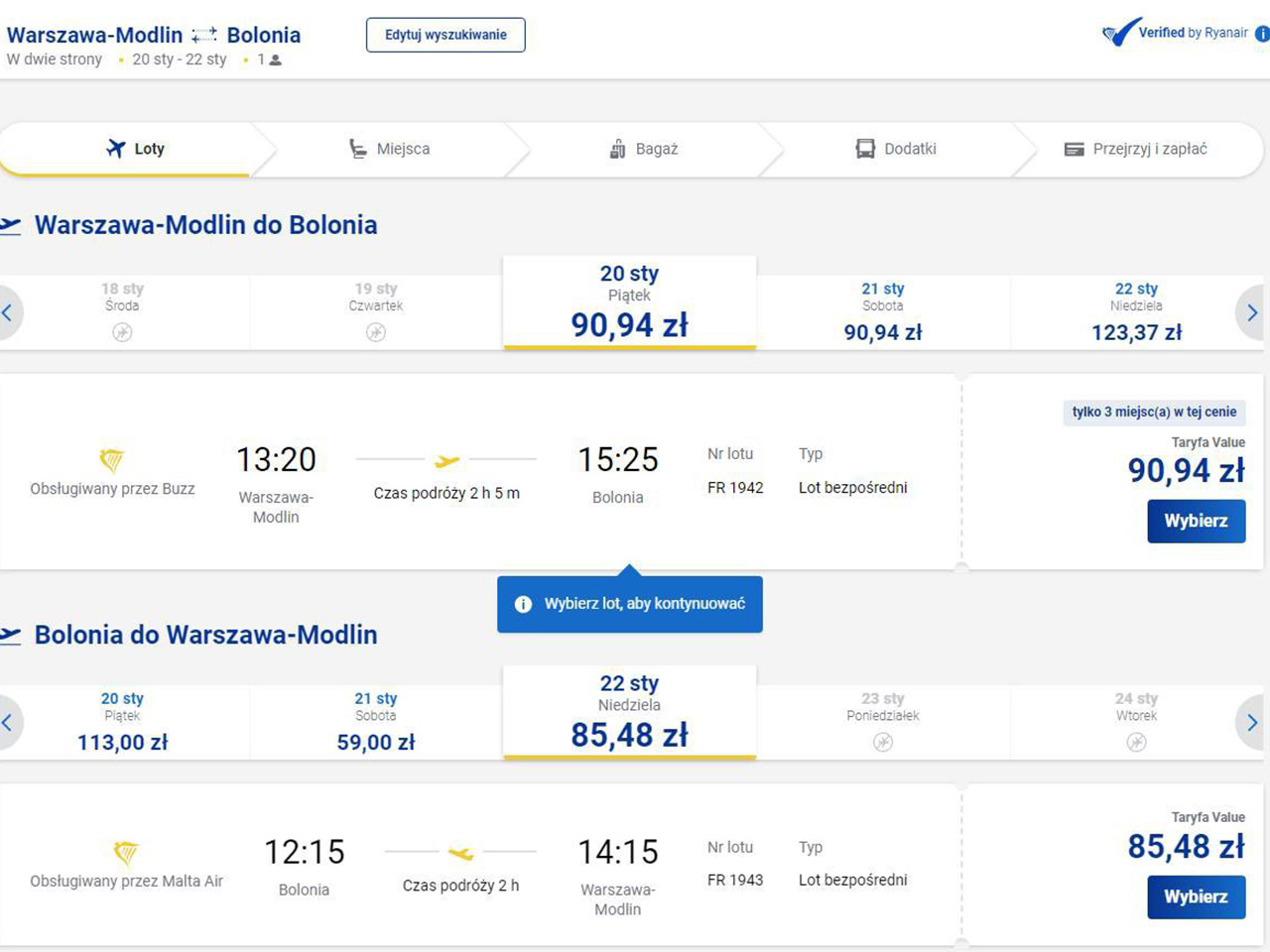Open the Loty tab
The height and width of the screenshot is (952, 1270).
click(135, 149)
